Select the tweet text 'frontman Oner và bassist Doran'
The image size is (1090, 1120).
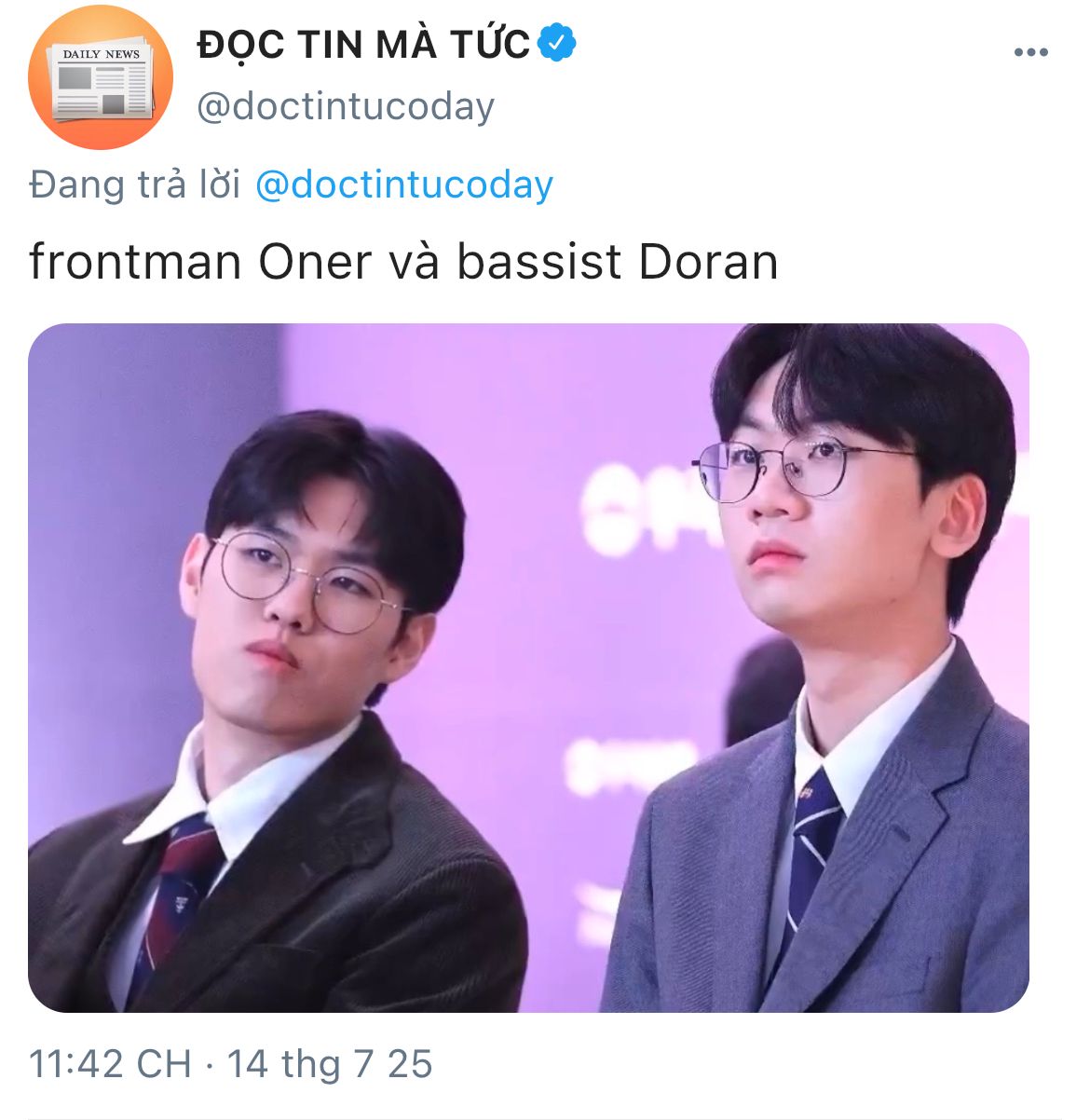403,262
